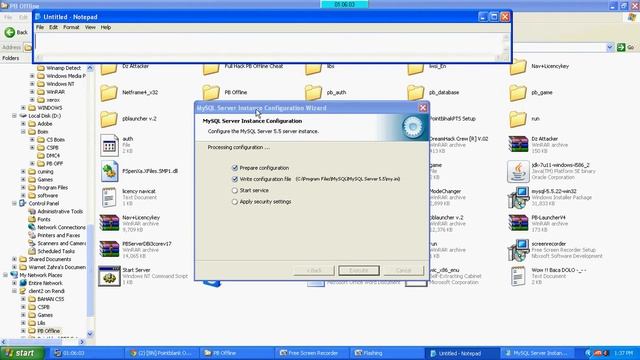
Task: Open the mysql-5.5.22-win32 installer package icon
Action: [518, 198]
